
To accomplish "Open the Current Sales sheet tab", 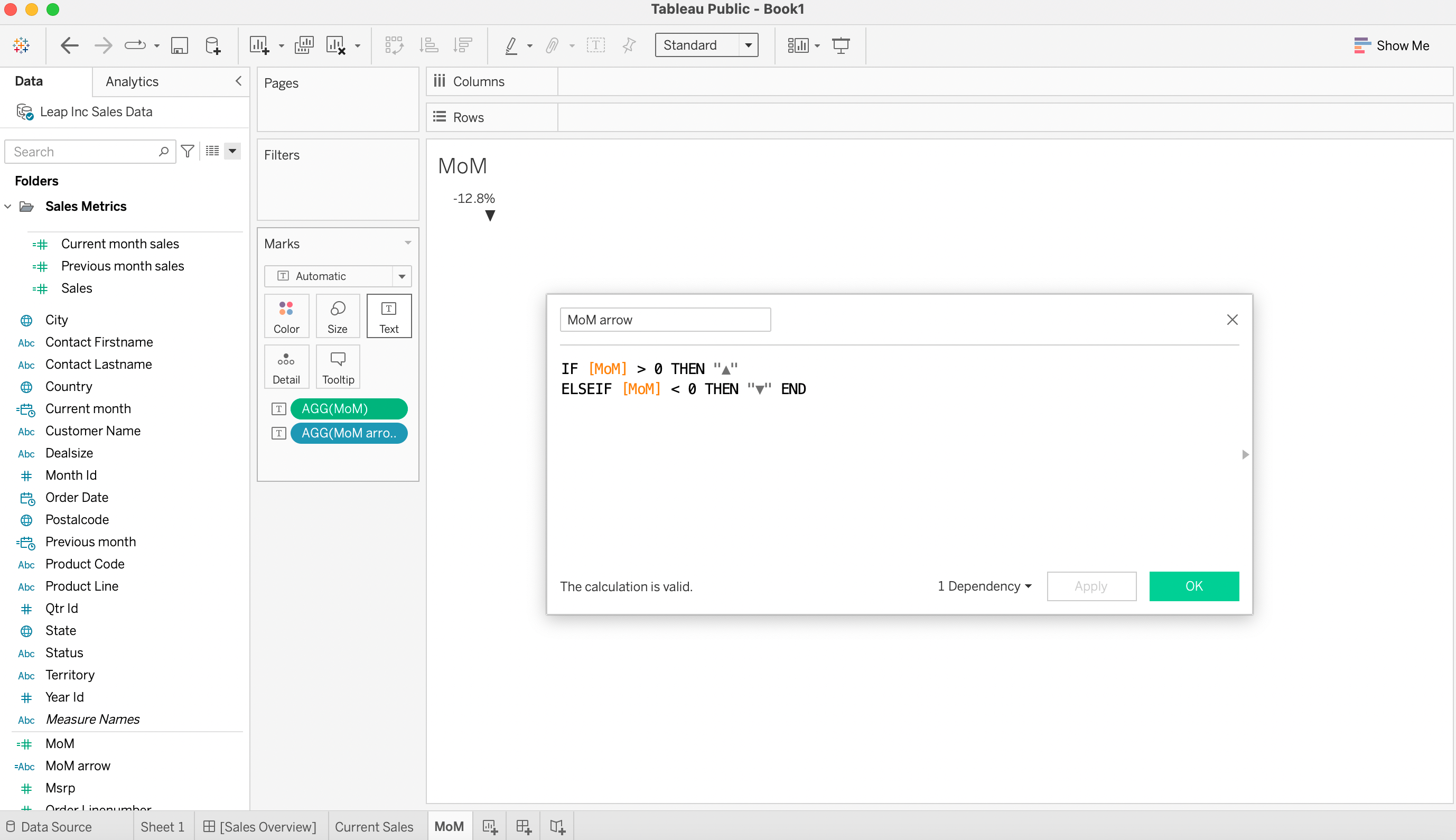I will (x=374, y=827).
